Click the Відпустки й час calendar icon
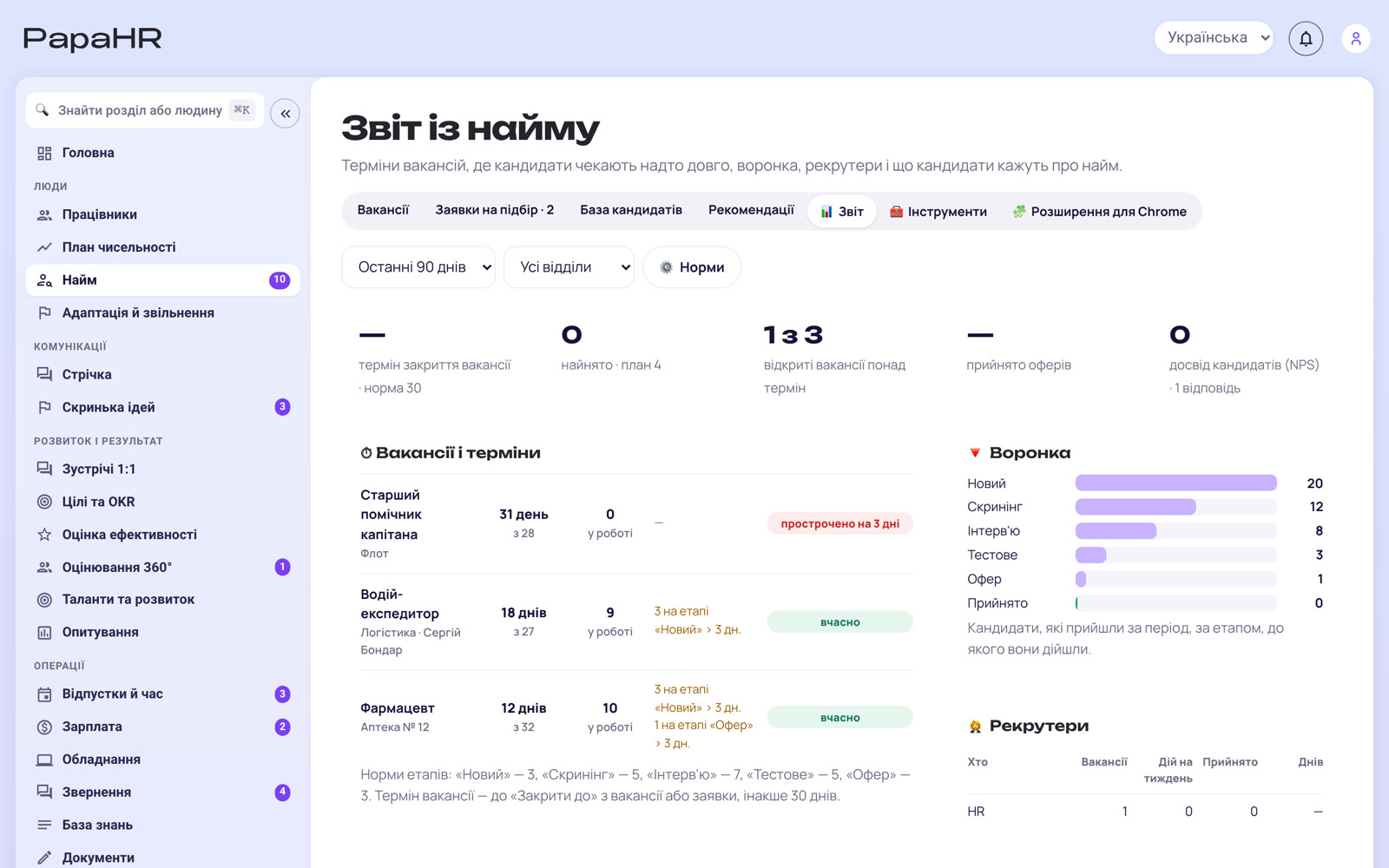 (x=44, y=694)
